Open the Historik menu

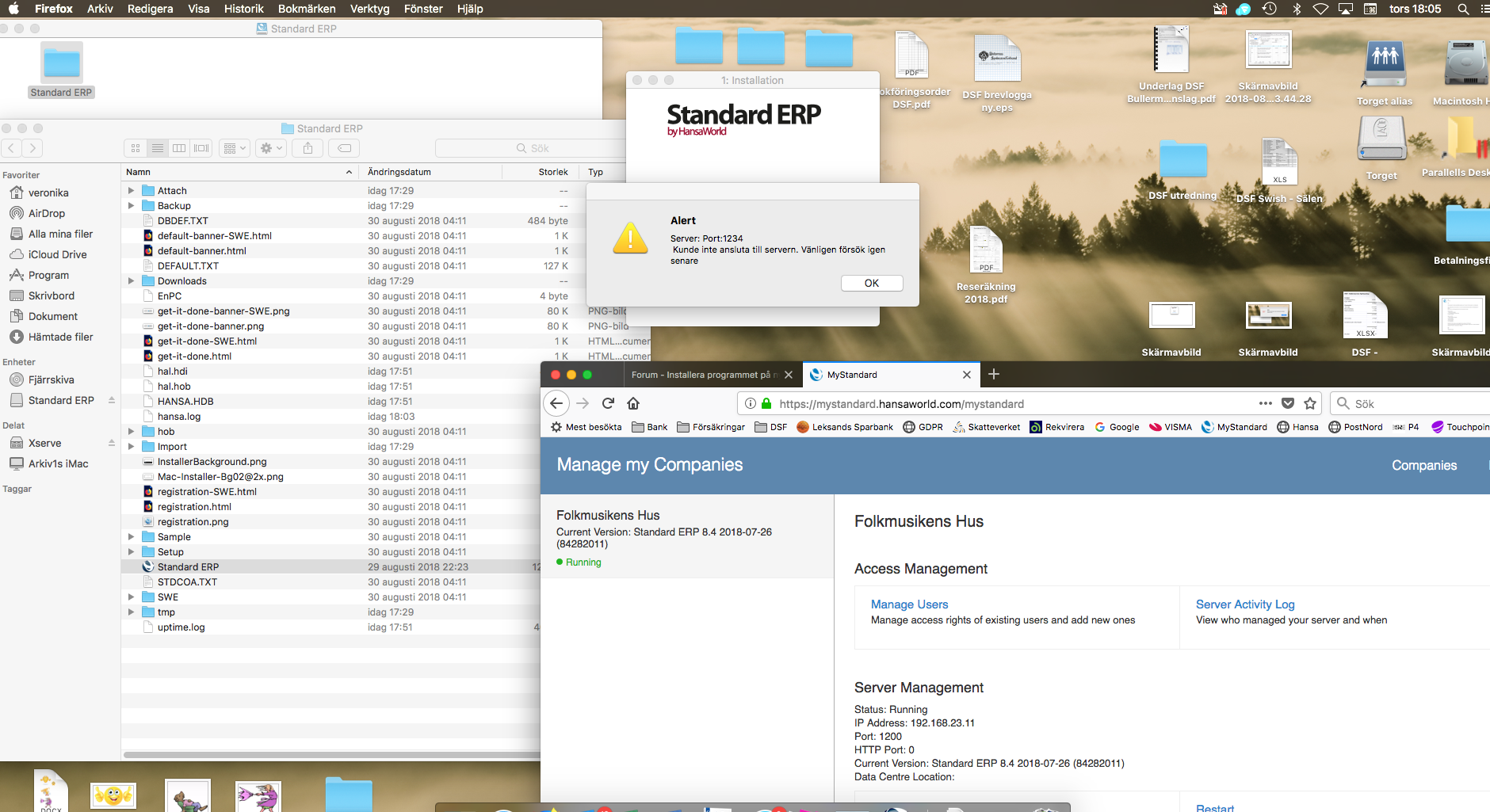[243, 9]
